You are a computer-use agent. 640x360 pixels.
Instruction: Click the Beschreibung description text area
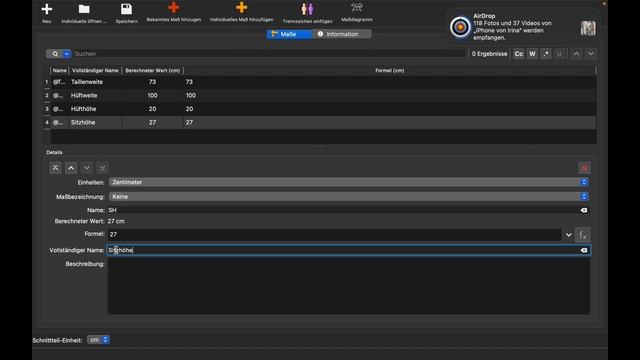(349, 287)
